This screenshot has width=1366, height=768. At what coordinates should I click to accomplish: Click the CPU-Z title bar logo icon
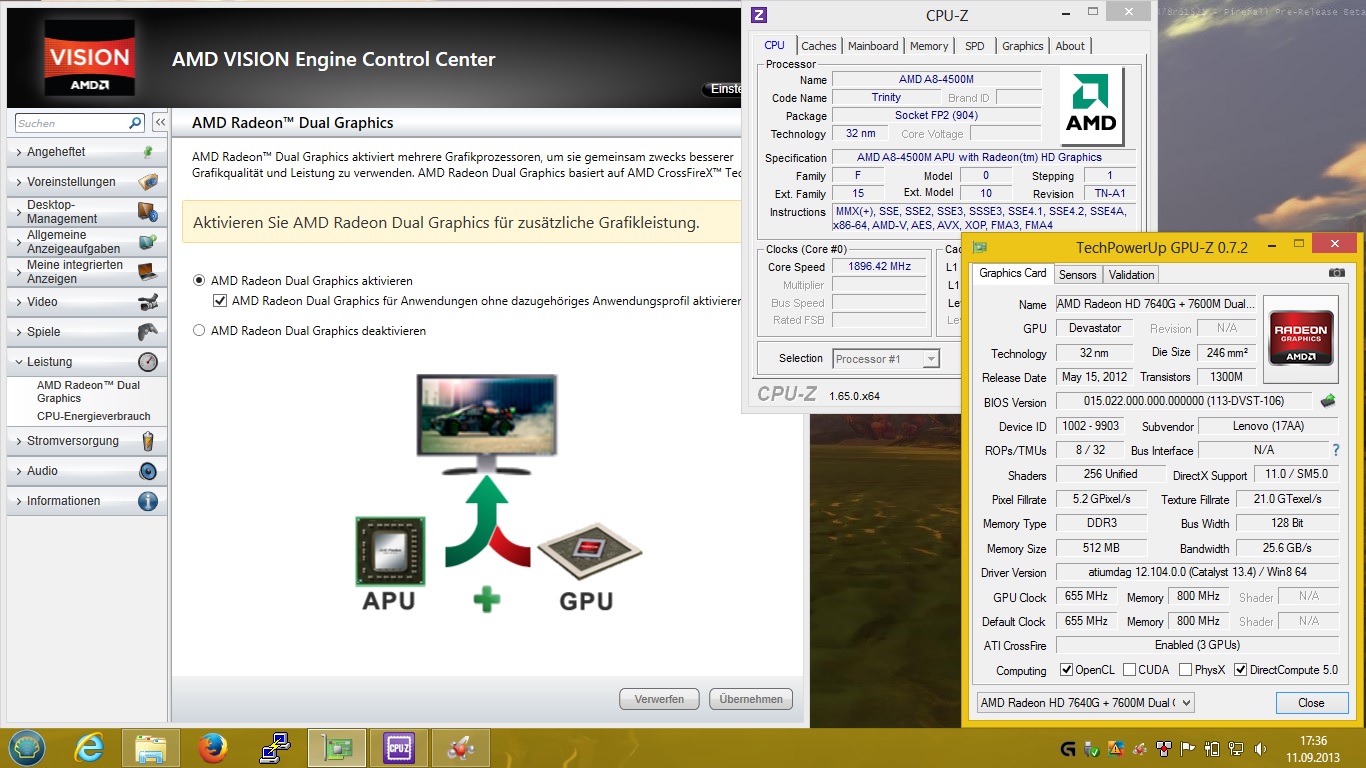point(759,14)
